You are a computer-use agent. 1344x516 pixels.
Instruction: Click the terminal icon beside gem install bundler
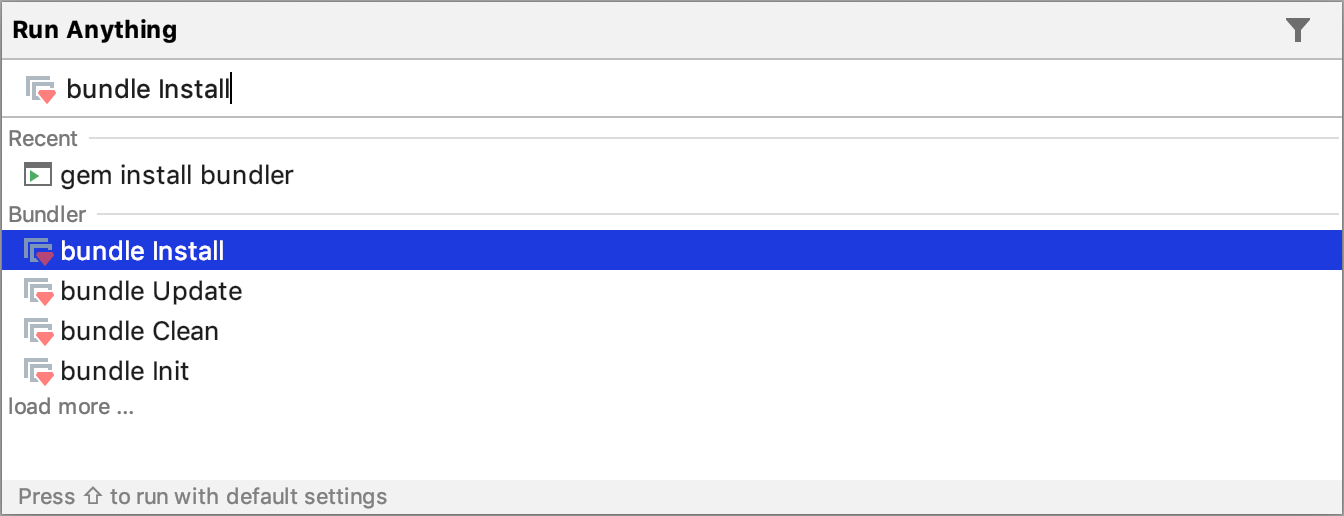pyautogui.click(x=37, y=175)
